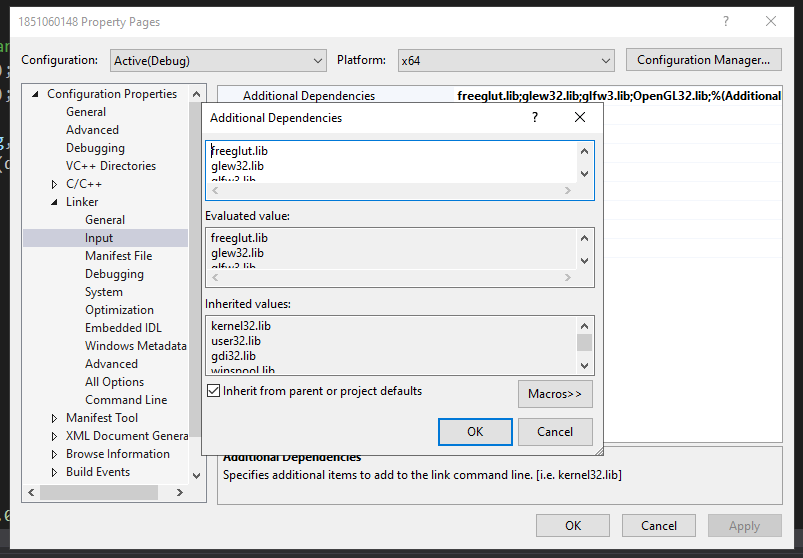Expand the C/C++ tree node

pyautogui.click(x=55, y=184)
